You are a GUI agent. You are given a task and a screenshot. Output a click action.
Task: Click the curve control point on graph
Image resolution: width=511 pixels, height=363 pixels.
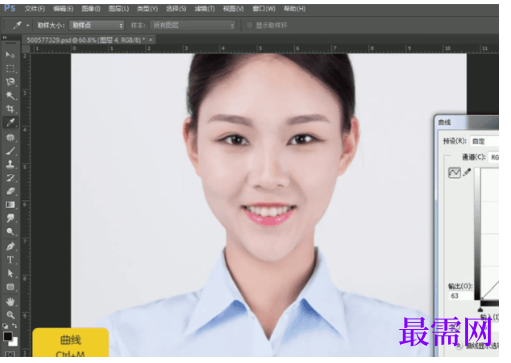[x=482, y=299]
